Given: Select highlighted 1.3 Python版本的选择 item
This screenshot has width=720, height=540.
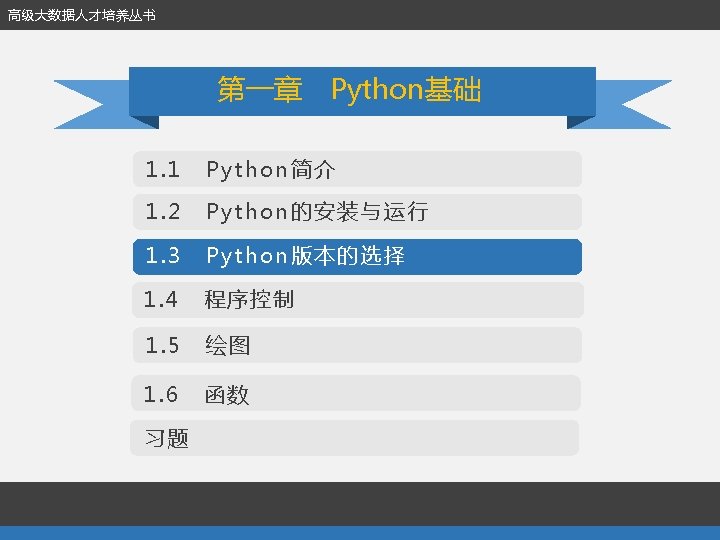Looking at the screenshot, I should (x=357, y=257).
